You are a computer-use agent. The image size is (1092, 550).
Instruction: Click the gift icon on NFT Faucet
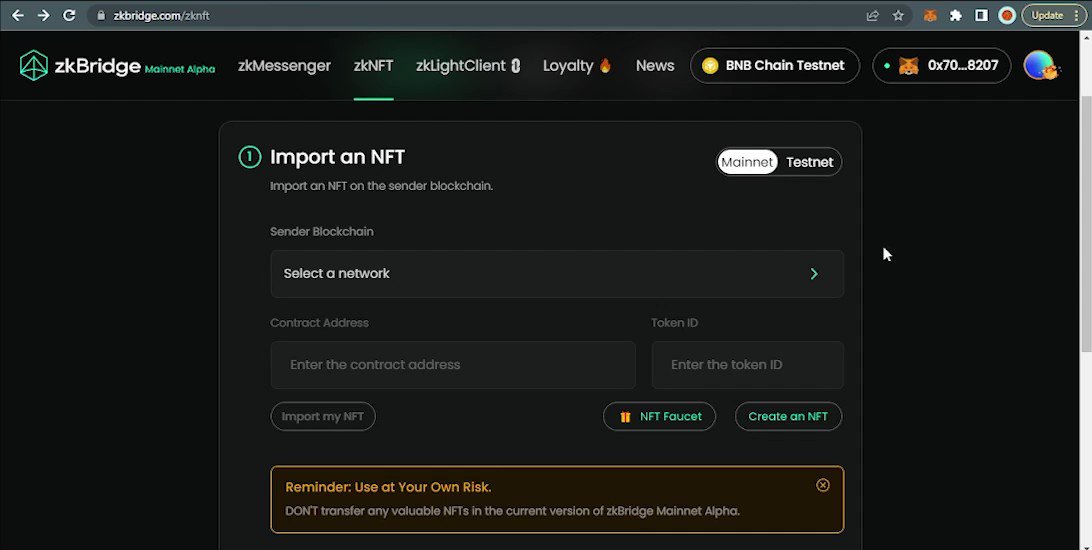click(625, 417)
